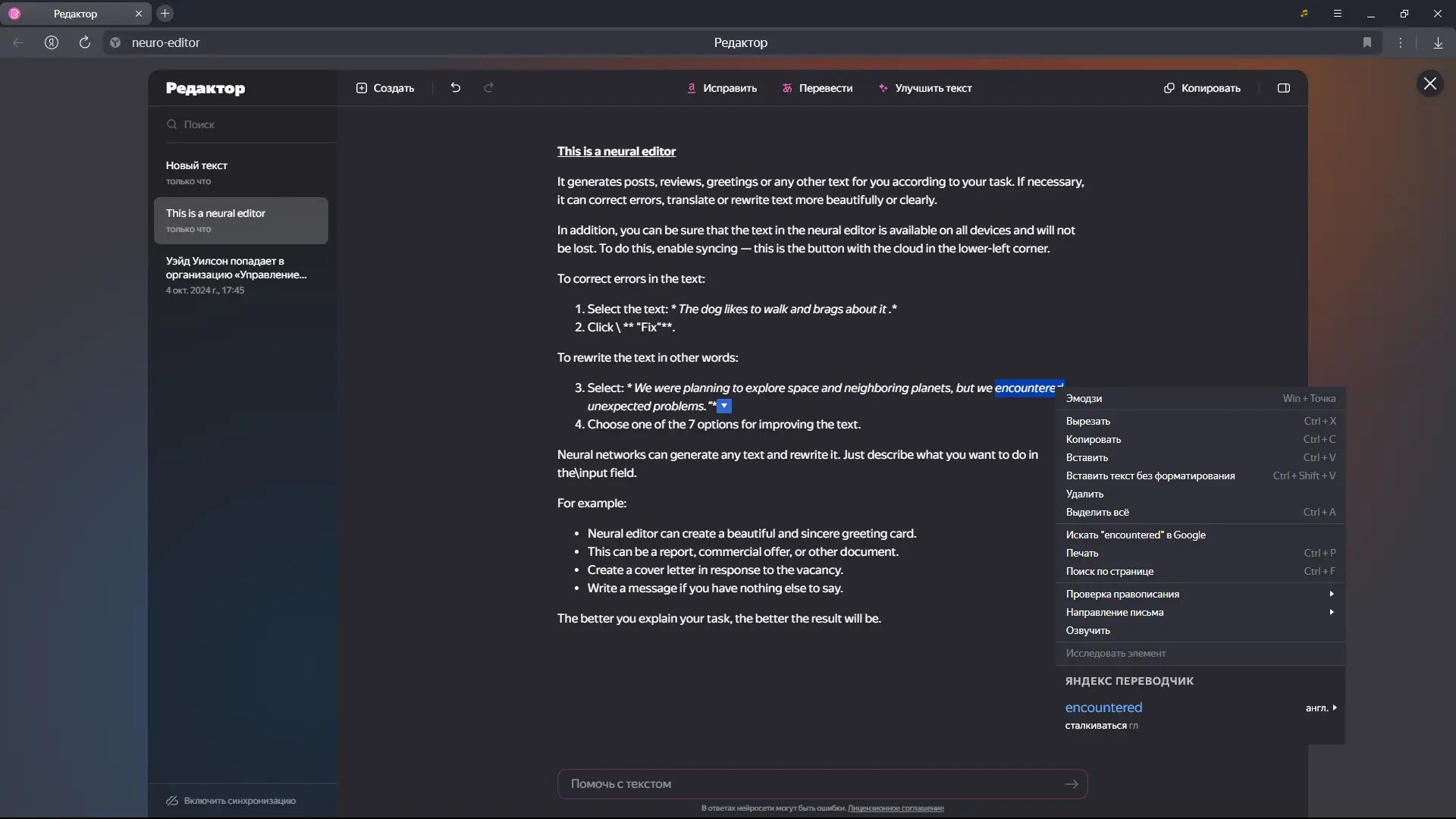Click the bookmark icon in address bar
The image size is (1456, 819).
point(1367,42)
